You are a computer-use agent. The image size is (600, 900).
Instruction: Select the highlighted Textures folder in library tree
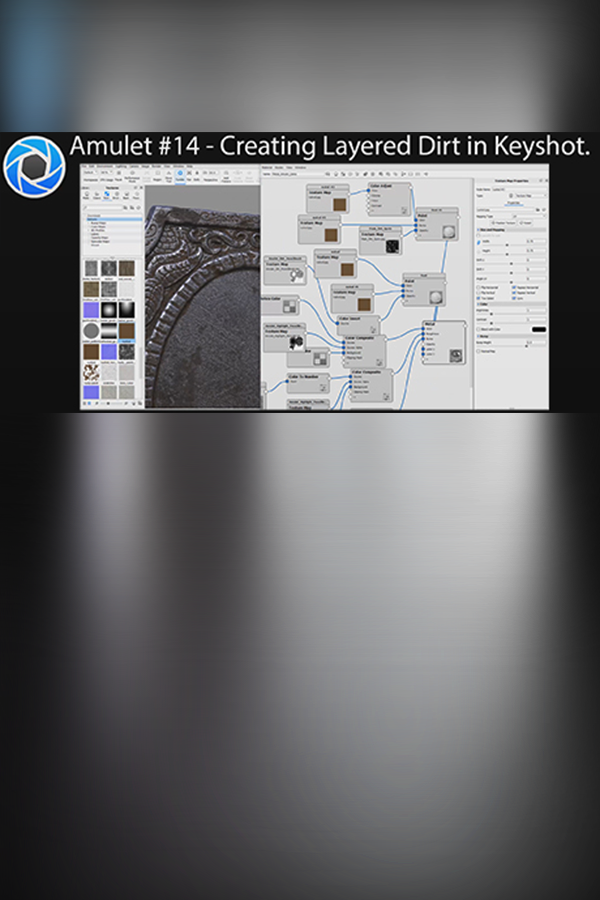pos(115,219)
